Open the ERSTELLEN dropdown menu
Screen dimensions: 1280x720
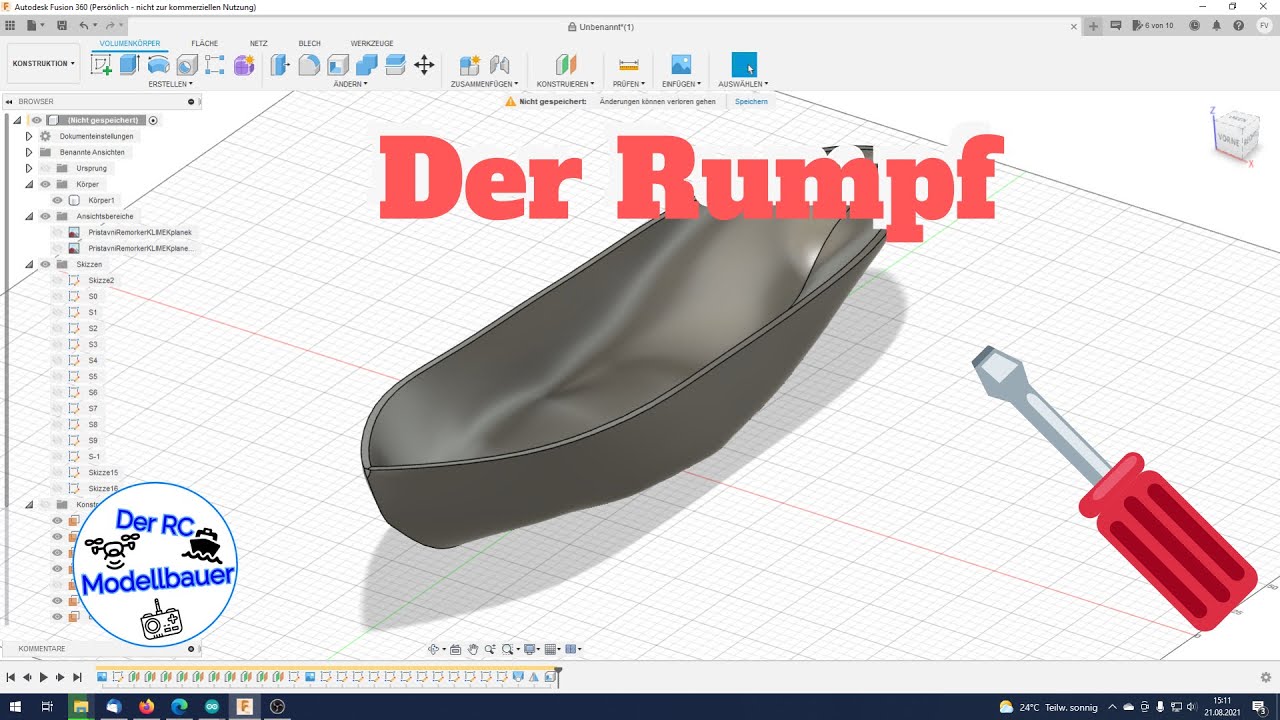[x=170, y=84]
